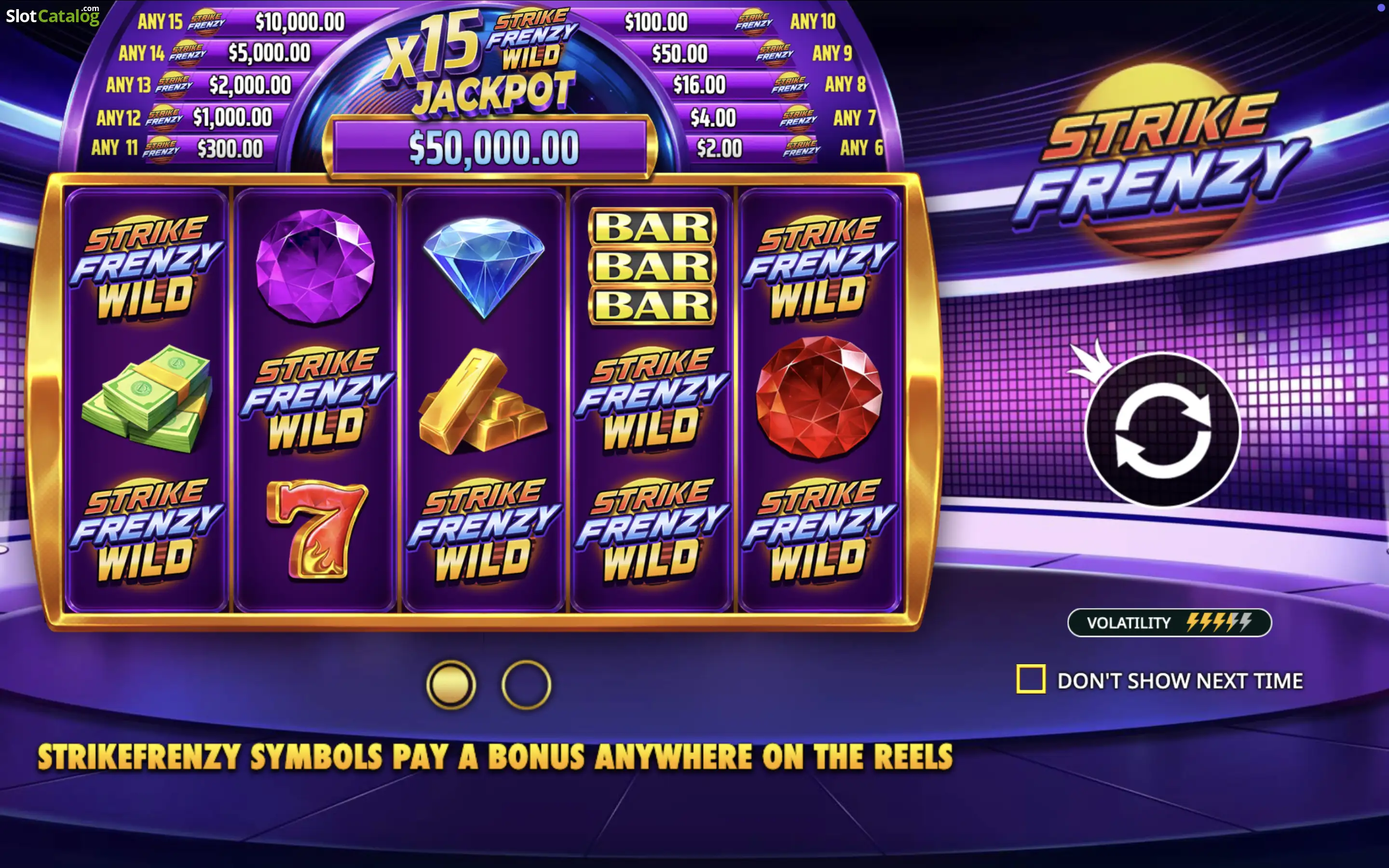This screenshot has height=868, width=1389.
Task: Switch to the second empty page dot
Action: pyautogui.click(x=526, y=684)
